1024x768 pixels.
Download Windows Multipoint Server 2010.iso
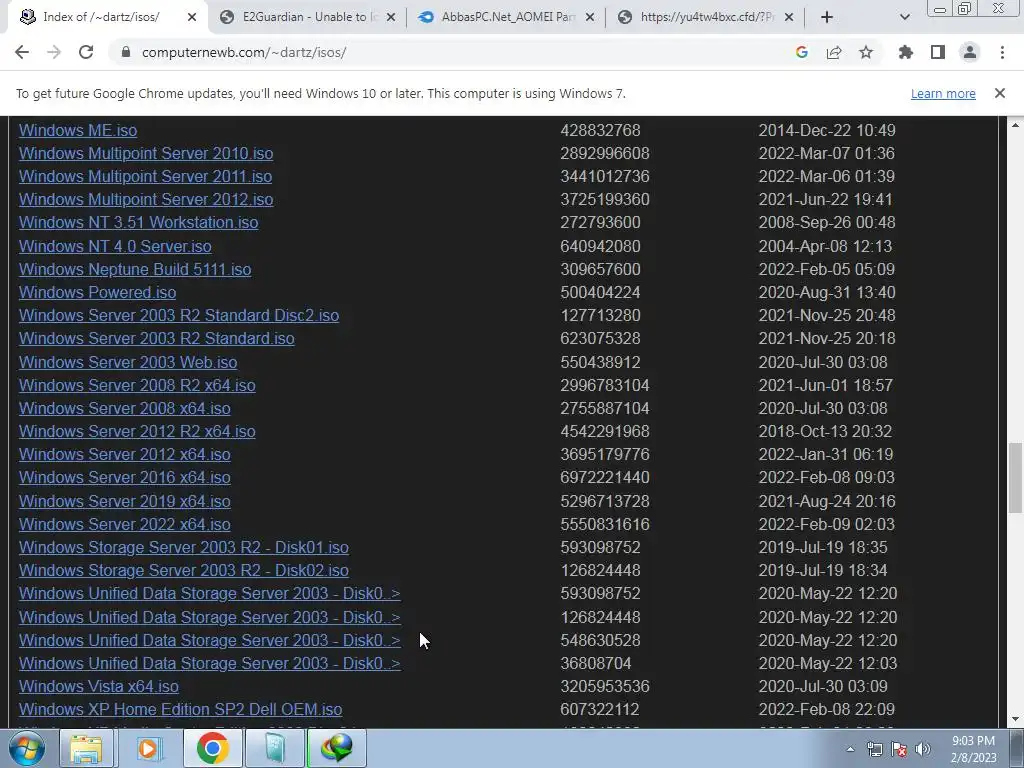coord(146,153)
